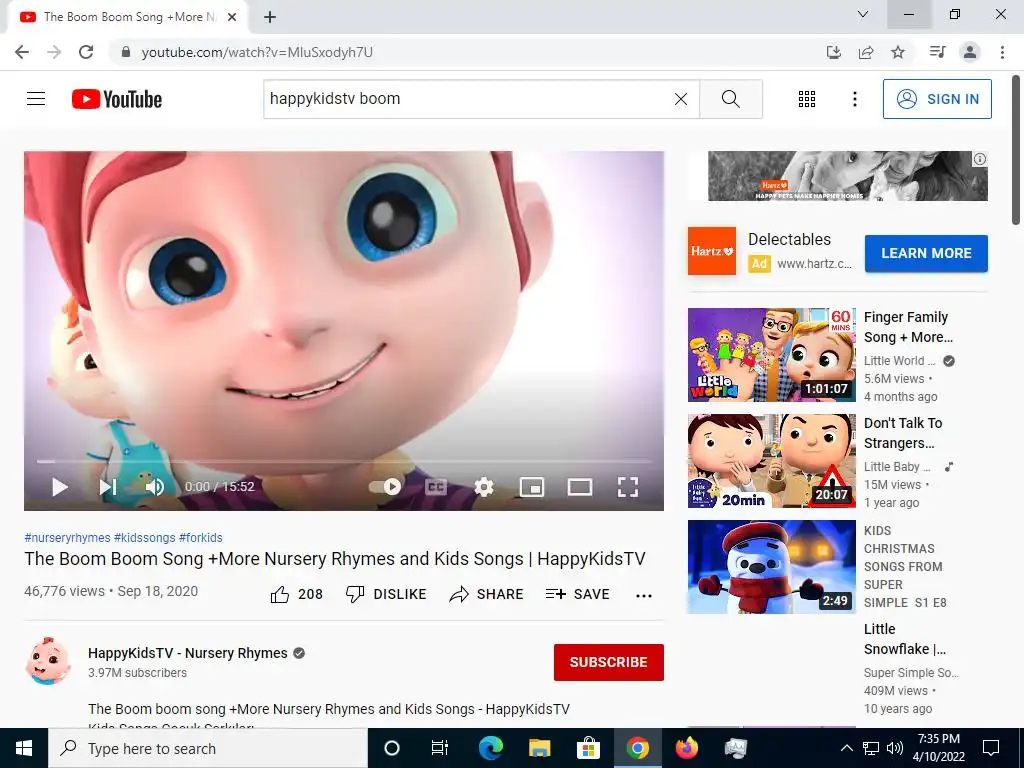Launch Firefox from the taskbar
The width and height of the screenshot is (1024, 768).
pos(686,748)
